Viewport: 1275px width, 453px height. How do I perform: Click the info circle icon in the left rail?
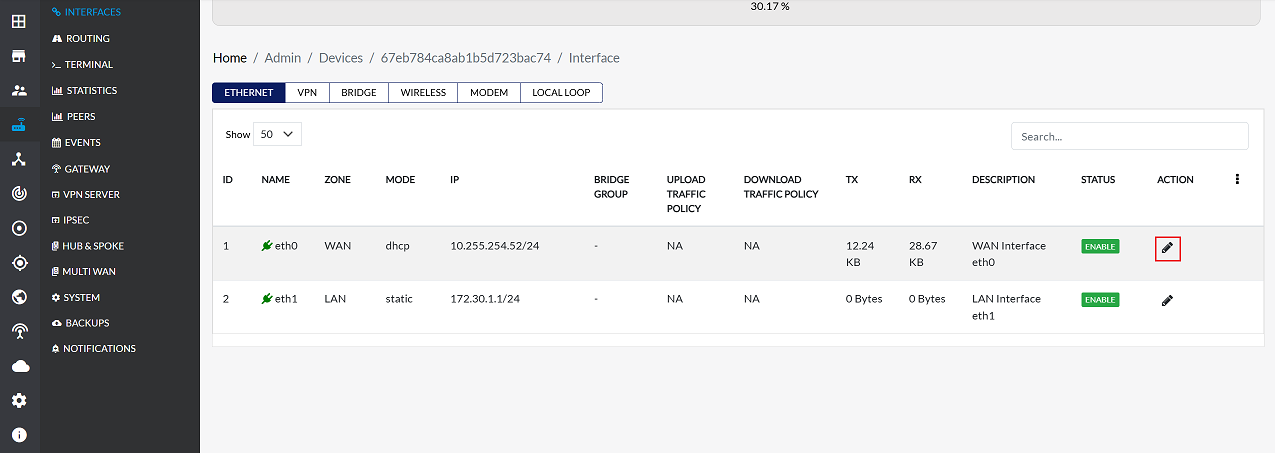(19, 435)
